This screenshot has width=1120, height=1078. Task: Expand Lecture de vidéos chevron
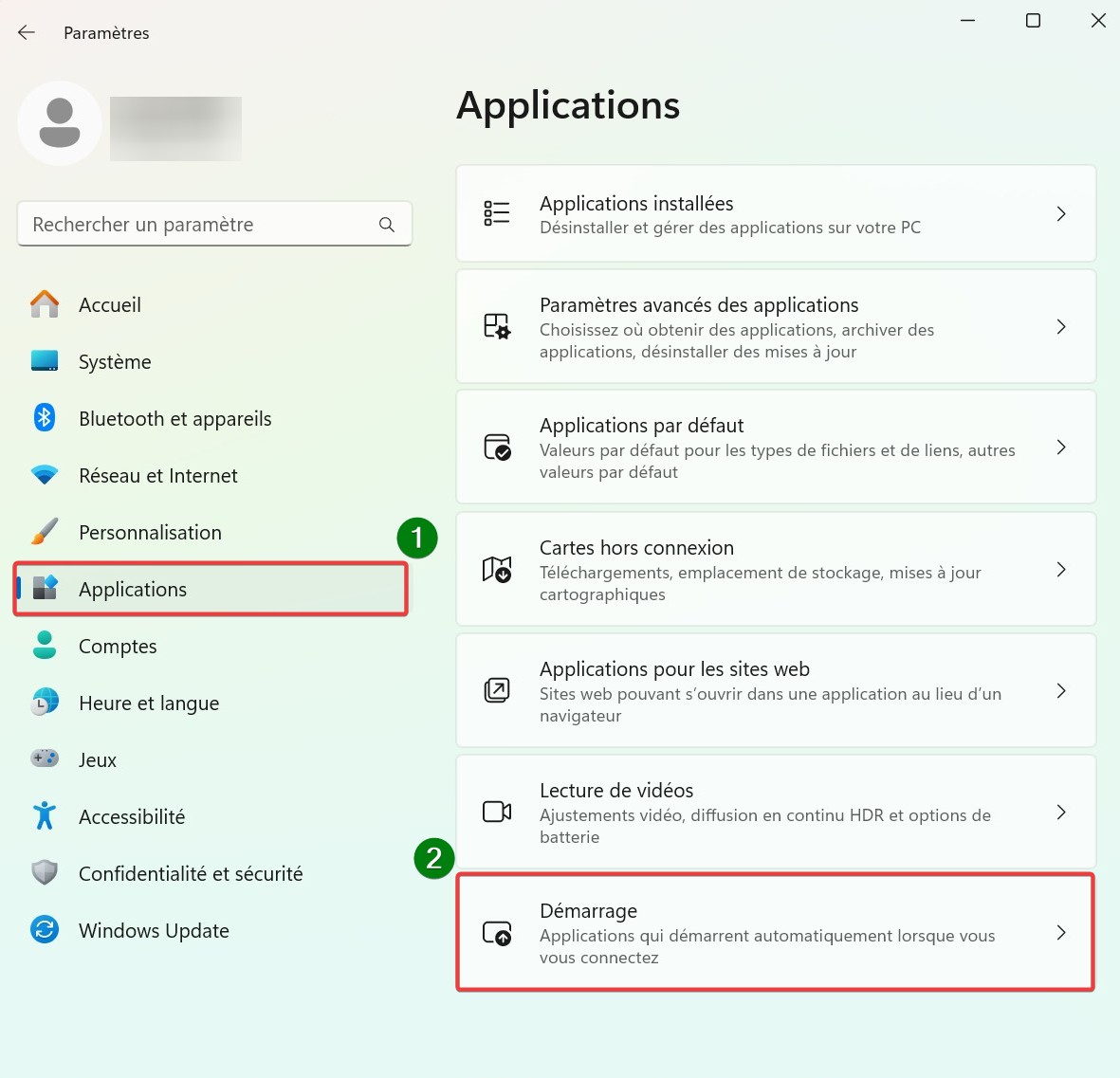[1060, 812]
